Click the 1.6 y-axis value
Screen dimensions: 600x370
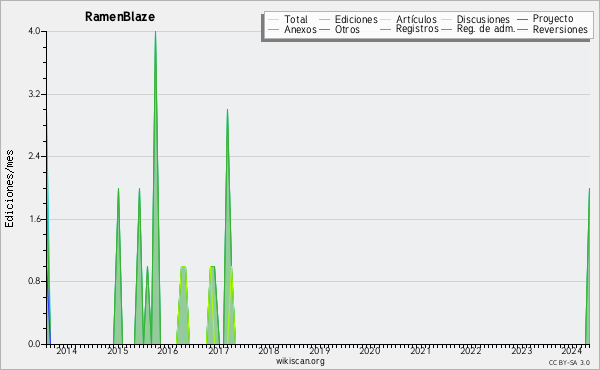point(34,219)
